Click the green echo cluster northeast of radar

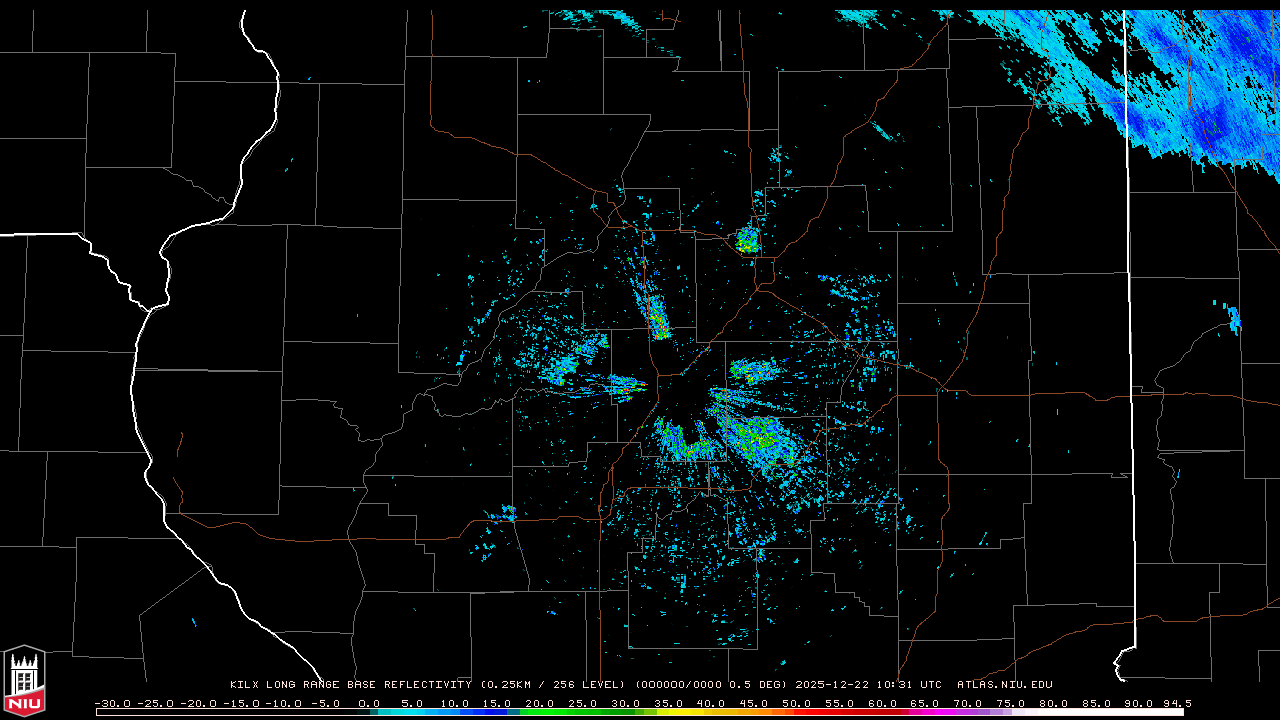[747, 240]
